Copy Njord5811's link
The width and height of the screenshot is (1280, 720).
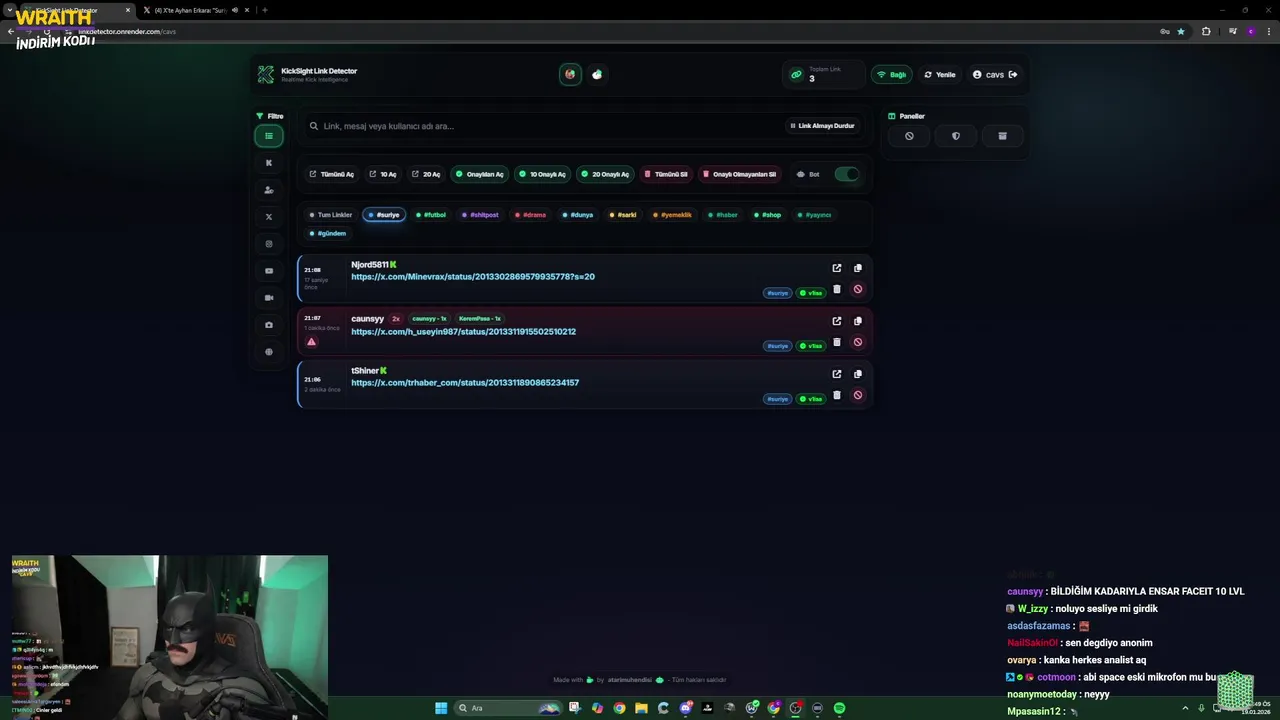click(858, 268)
